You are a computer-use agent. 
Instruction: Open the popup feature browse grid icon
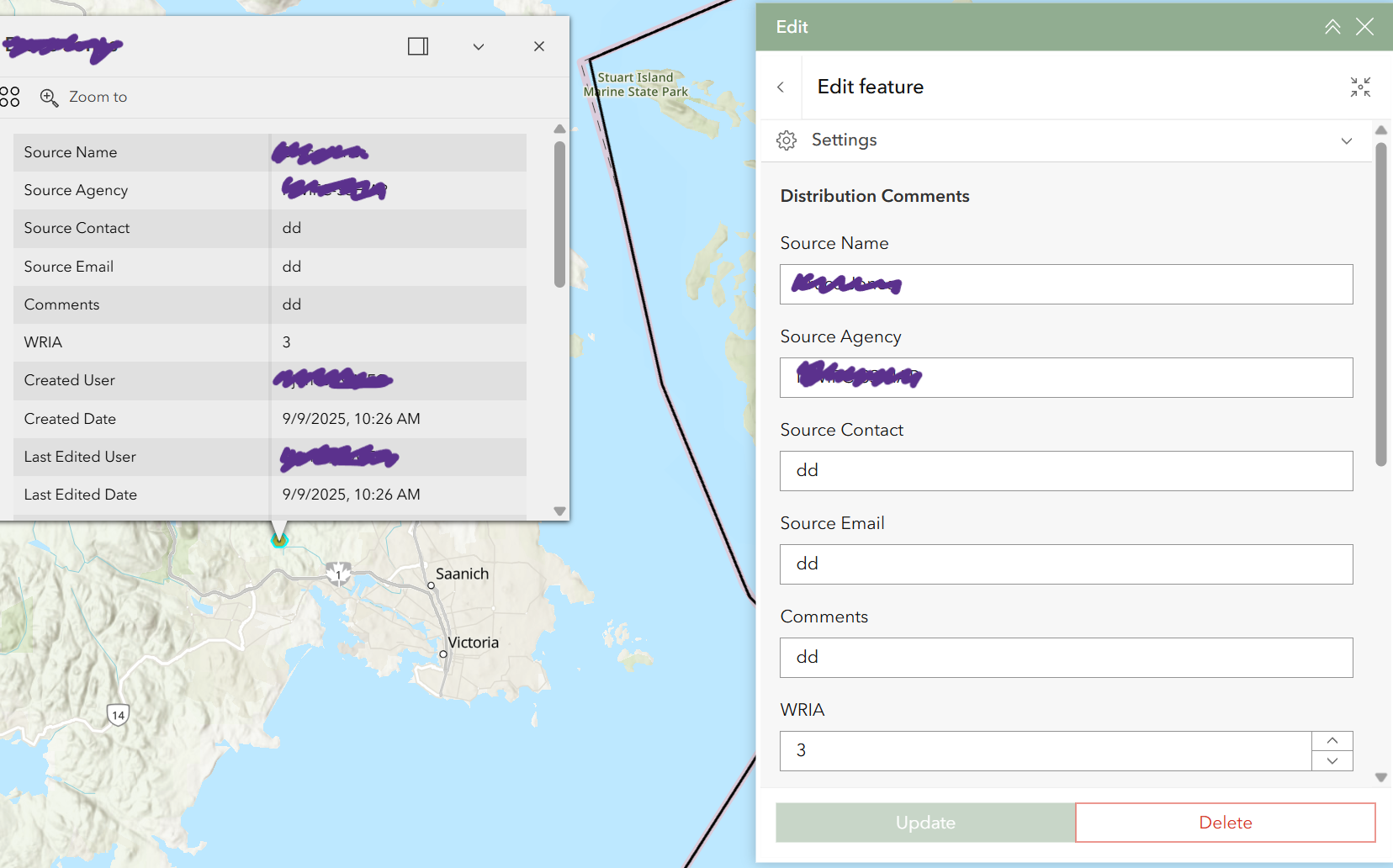(x=11, y=97)
